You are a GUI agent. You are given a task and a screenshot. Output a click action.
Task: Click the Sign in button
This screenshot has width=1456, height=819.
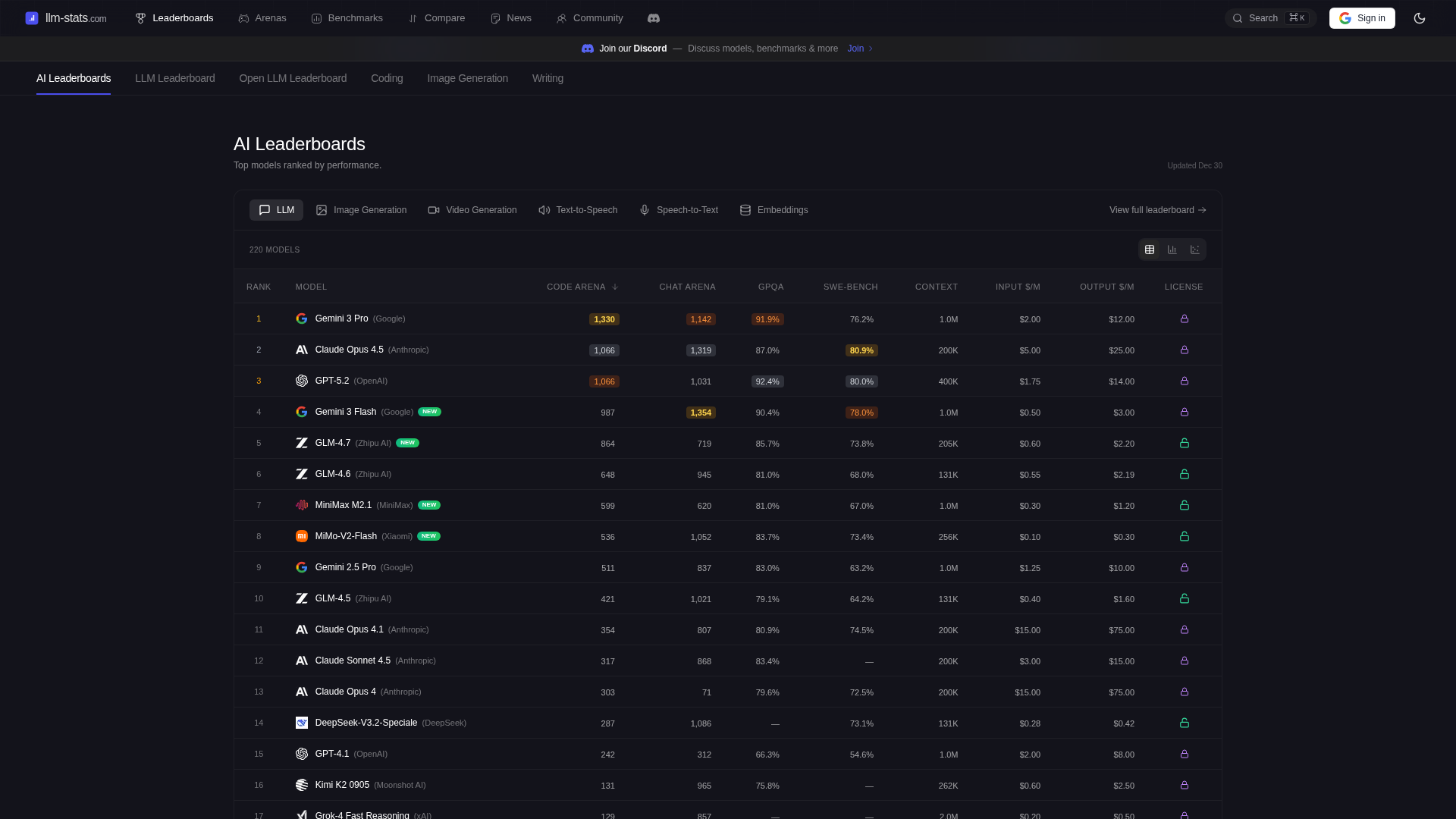pos(1362,18)
